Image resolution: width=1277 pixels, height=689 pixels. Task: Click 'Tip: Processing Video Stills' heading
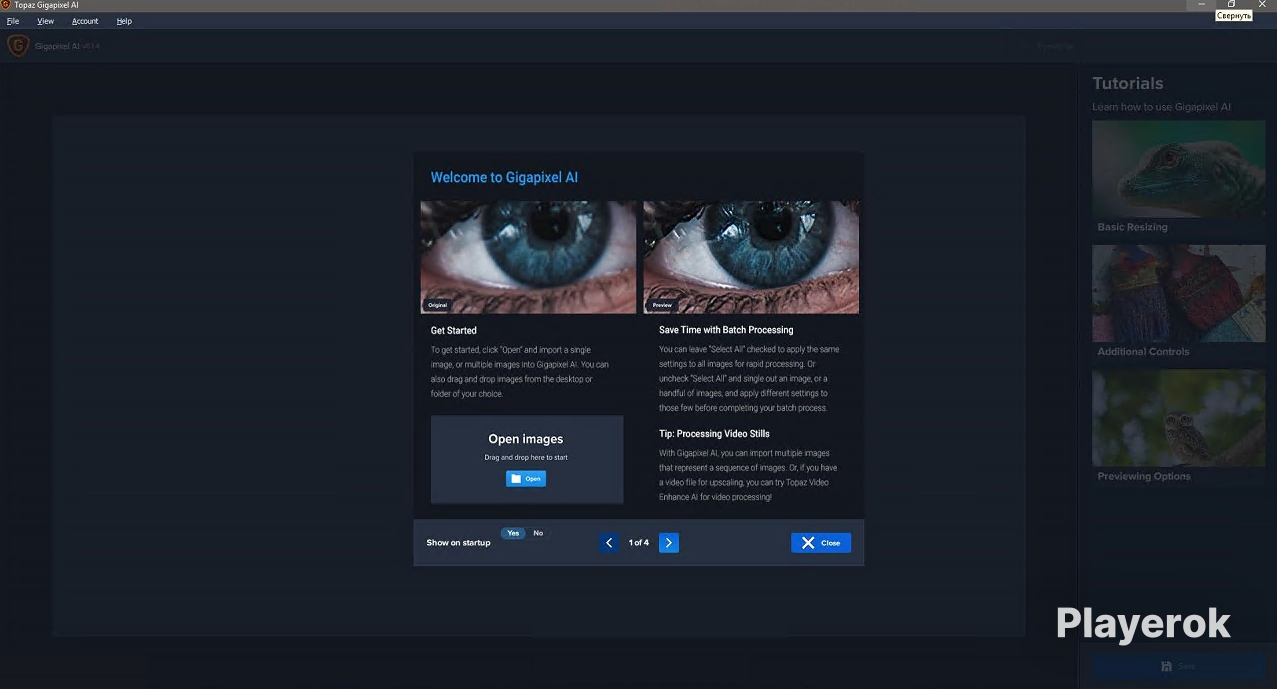[x=714, y=434]
